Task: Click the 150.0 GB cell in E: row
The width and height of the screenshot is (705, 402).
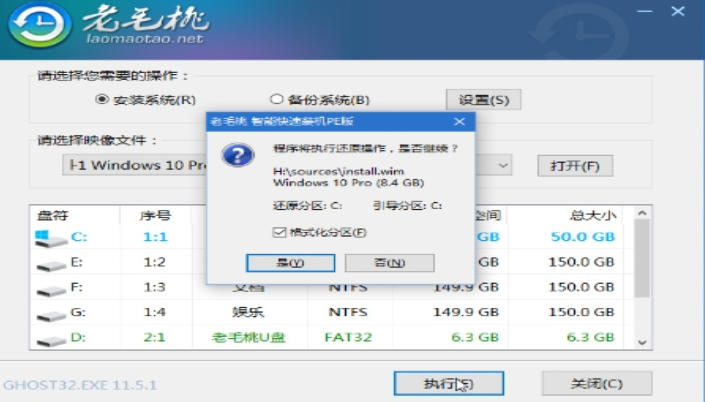Action: tap(581, 262)
